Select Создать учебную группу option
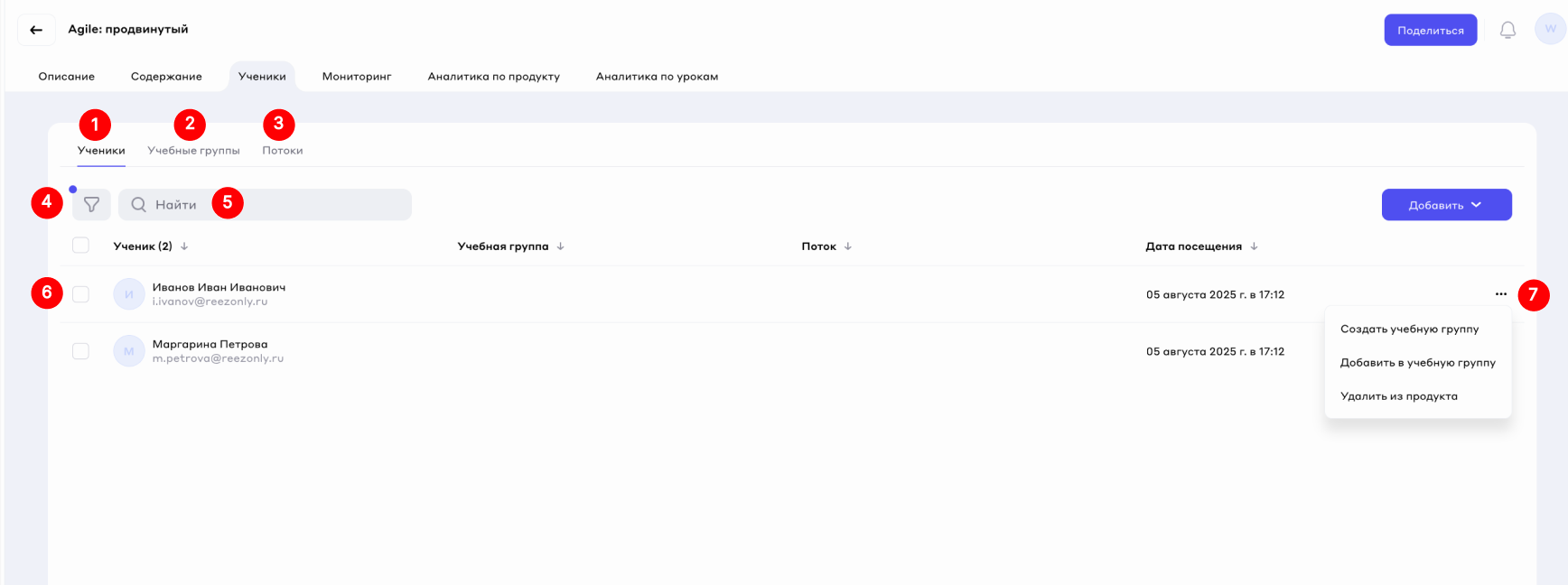 [1409, 330]
